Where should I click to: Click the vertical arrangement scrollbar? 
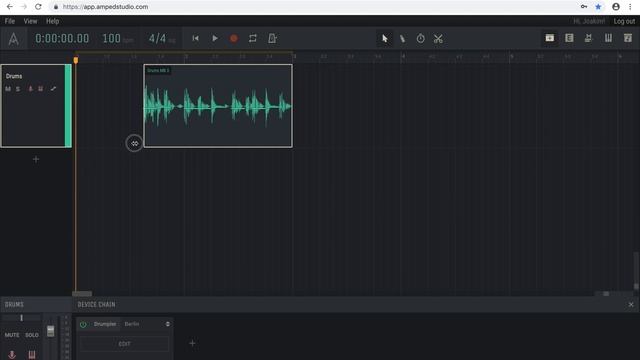coord(636,271)
